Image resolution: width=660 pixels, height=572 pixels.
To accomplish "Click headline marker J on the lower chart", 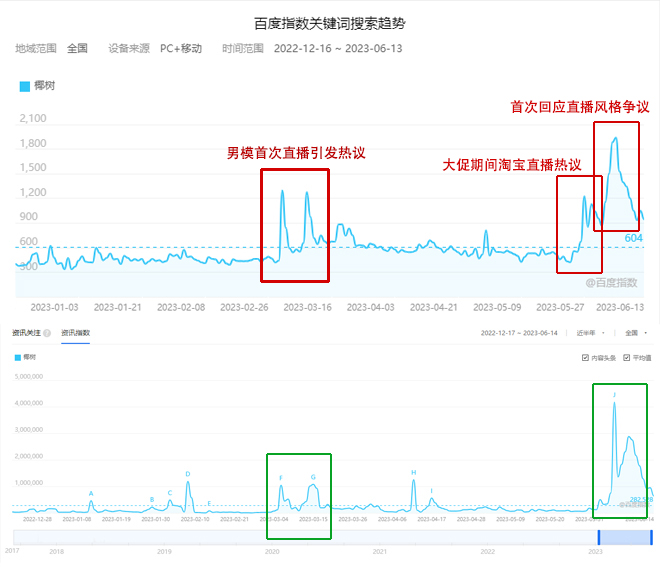I will [614, 395].
